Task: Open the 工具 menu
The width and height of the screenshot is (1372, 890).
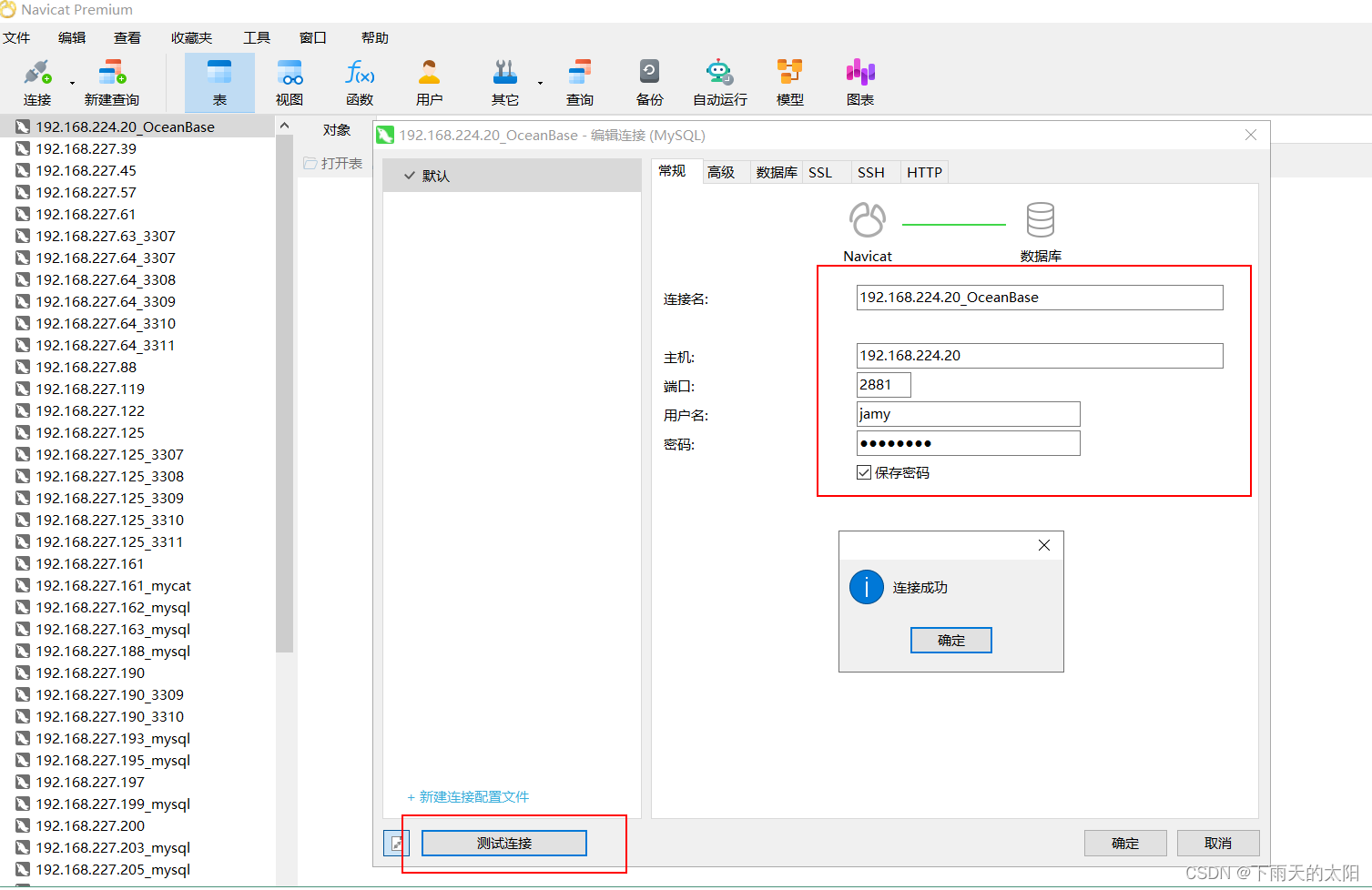Action: [x=257, y=37]
